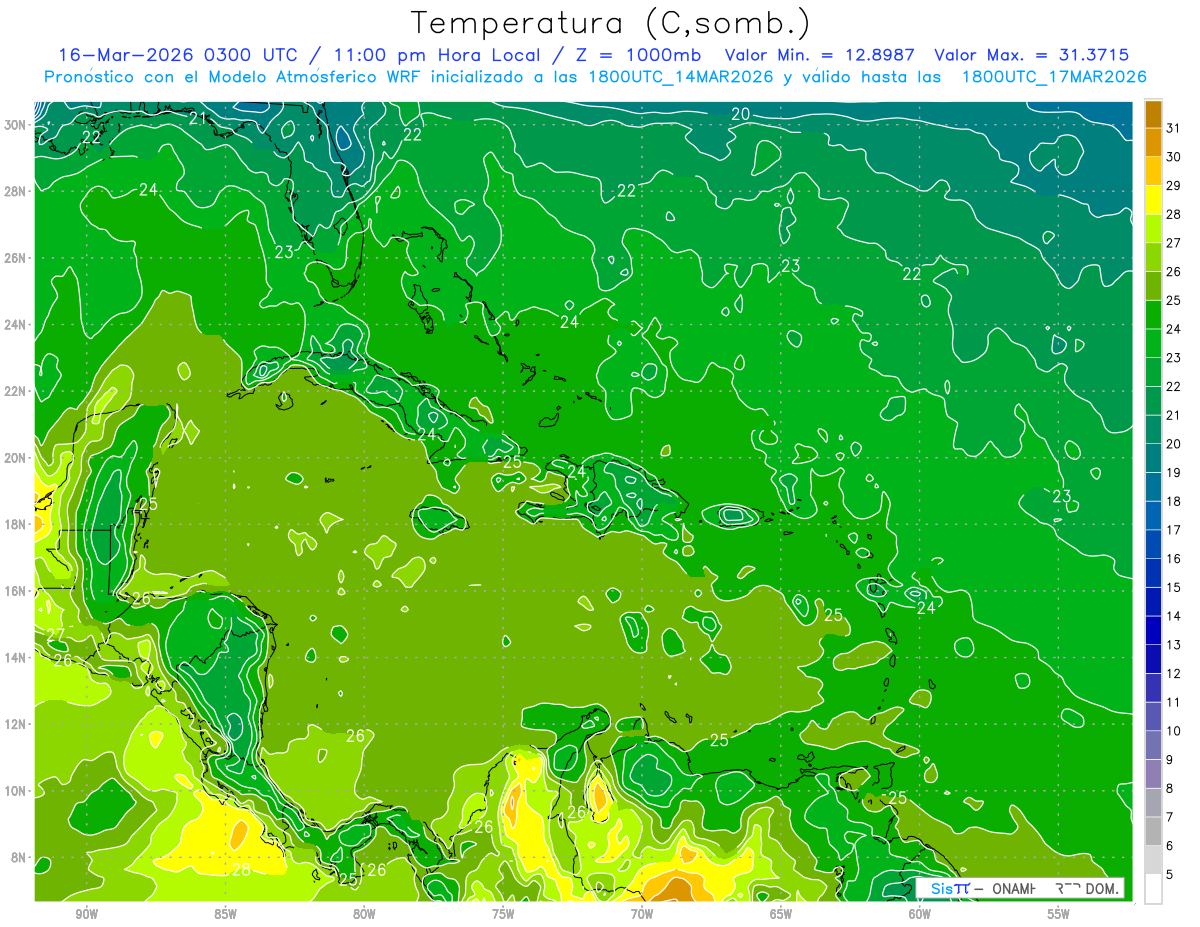Click the 20 contour label inside the map

740,114
